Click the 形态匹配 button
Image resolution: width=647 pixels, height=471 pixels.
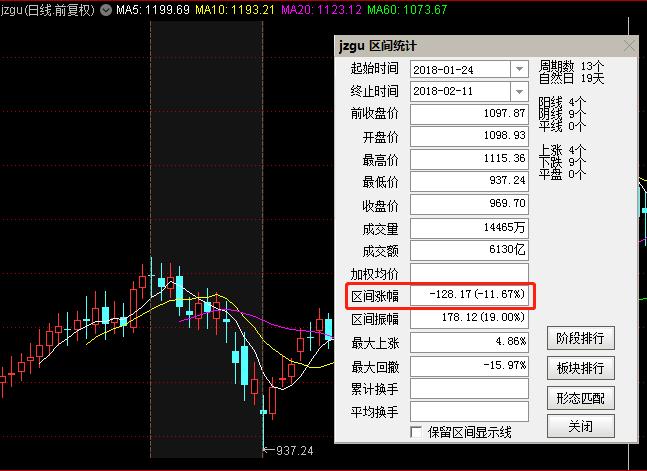click(581, 398)
